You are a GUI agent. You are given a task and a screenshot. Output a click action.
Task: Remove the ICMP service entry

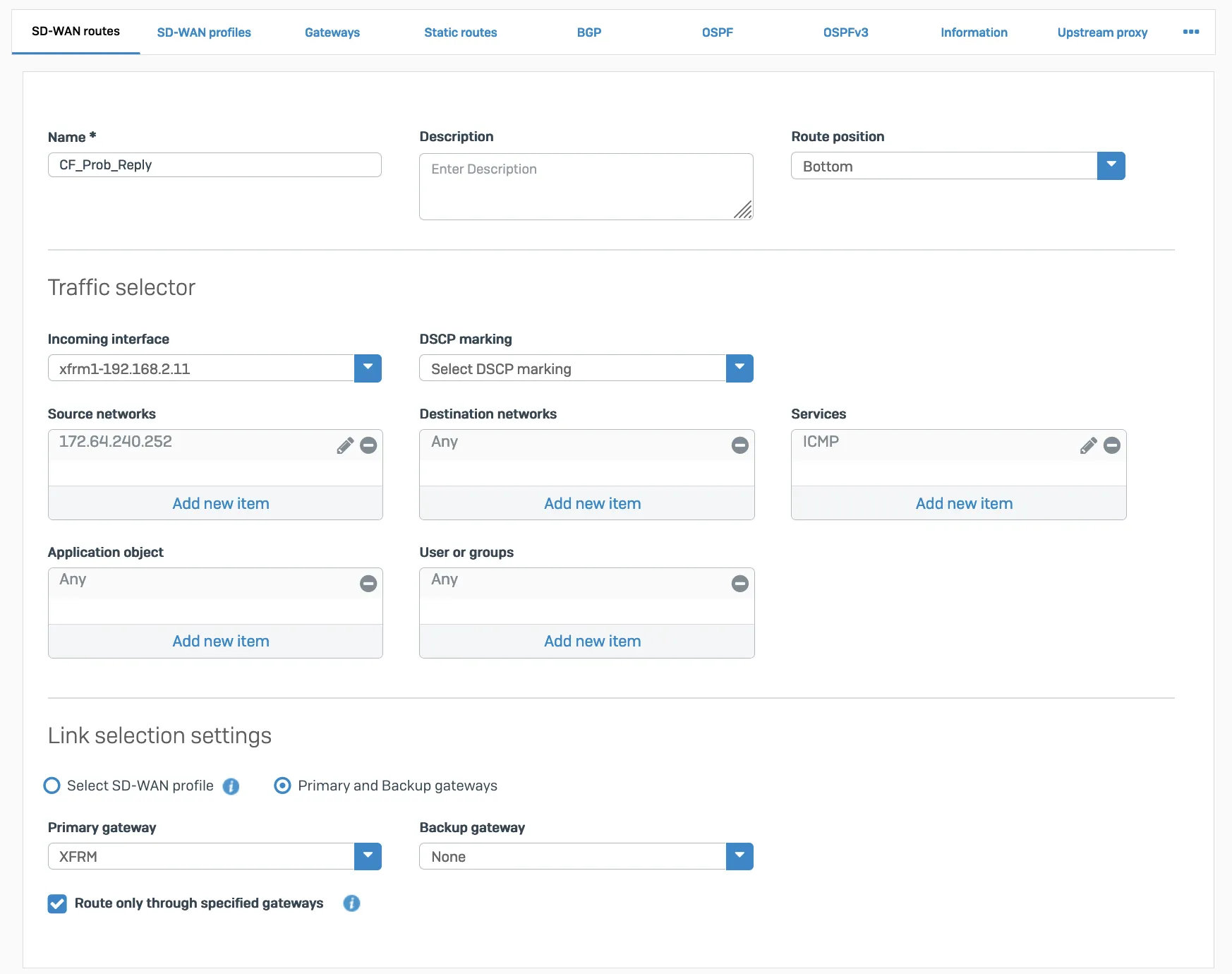click(1113, 445)
